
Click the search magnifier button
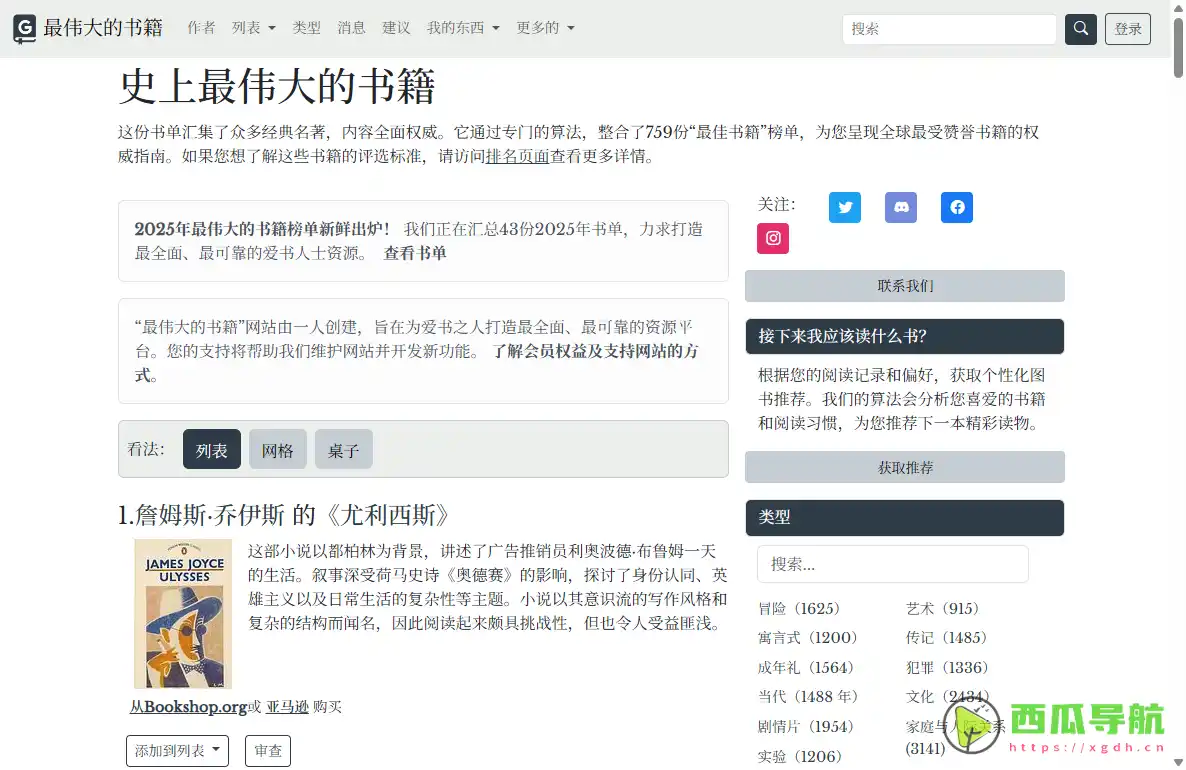tap(1081, 29)
